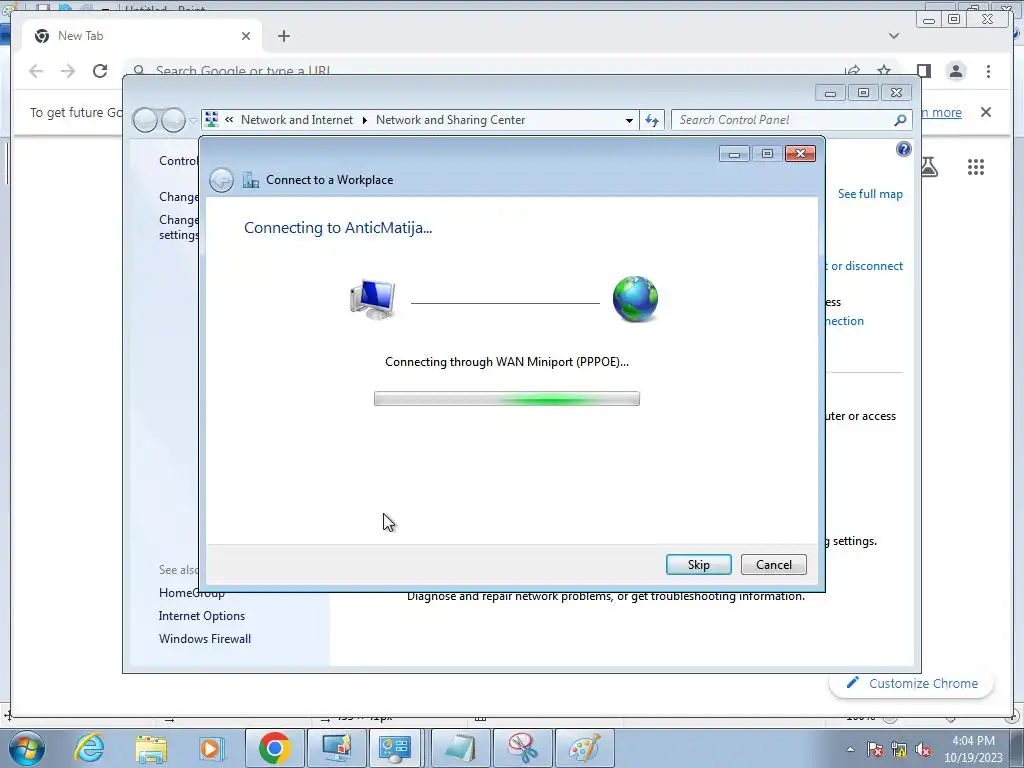Viewport: 1024px width, 768px height.
Task: Click the breadcrumb arrow after Network and Internet
Action: 364,120
